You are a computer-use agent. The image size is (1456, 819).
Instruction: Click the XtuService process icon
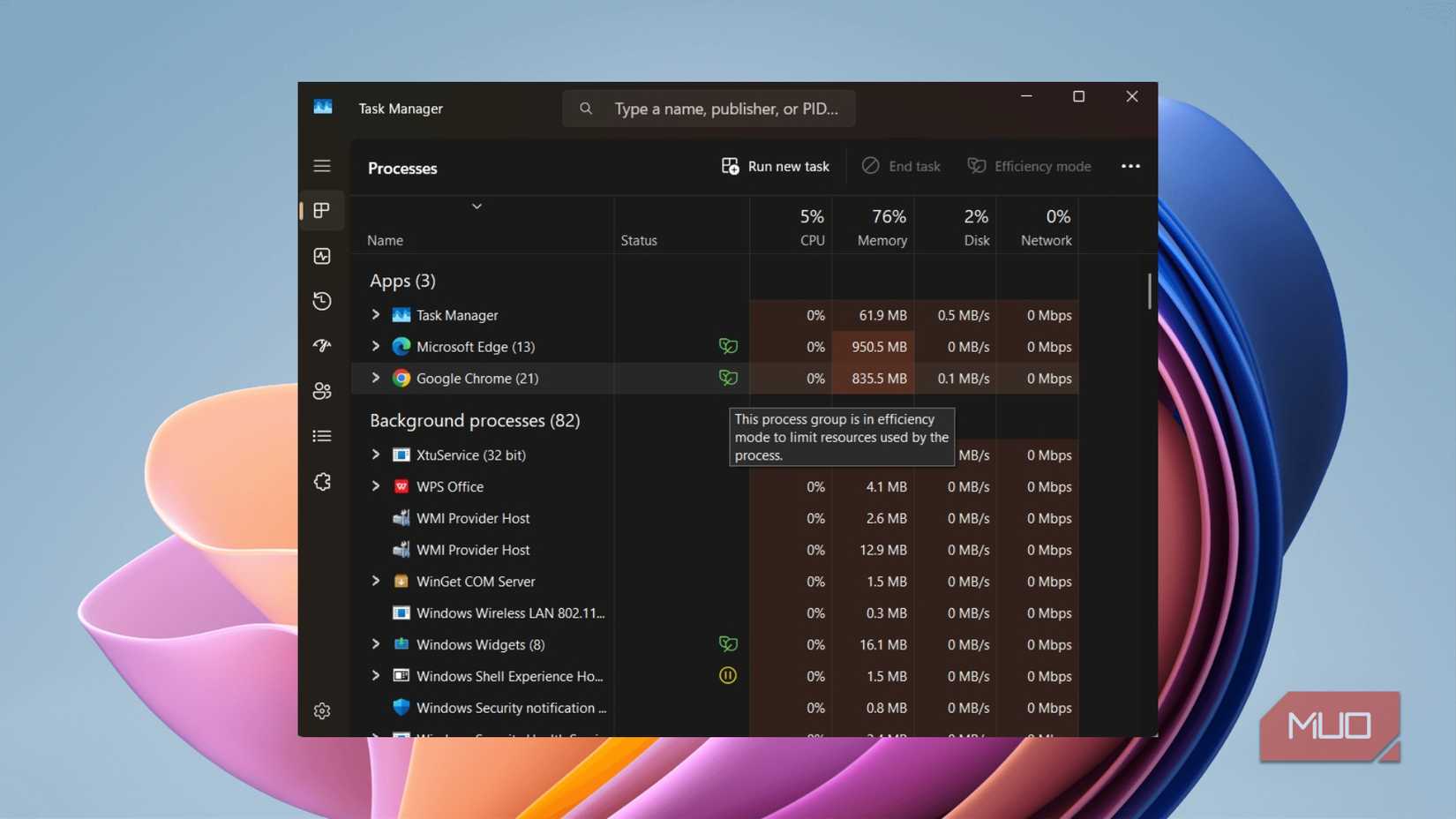point(402,455)
